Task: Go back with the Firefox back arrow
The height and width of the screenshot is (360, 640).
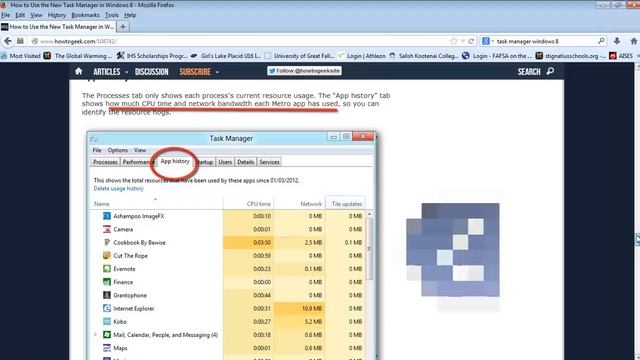Action: point(8,41)
